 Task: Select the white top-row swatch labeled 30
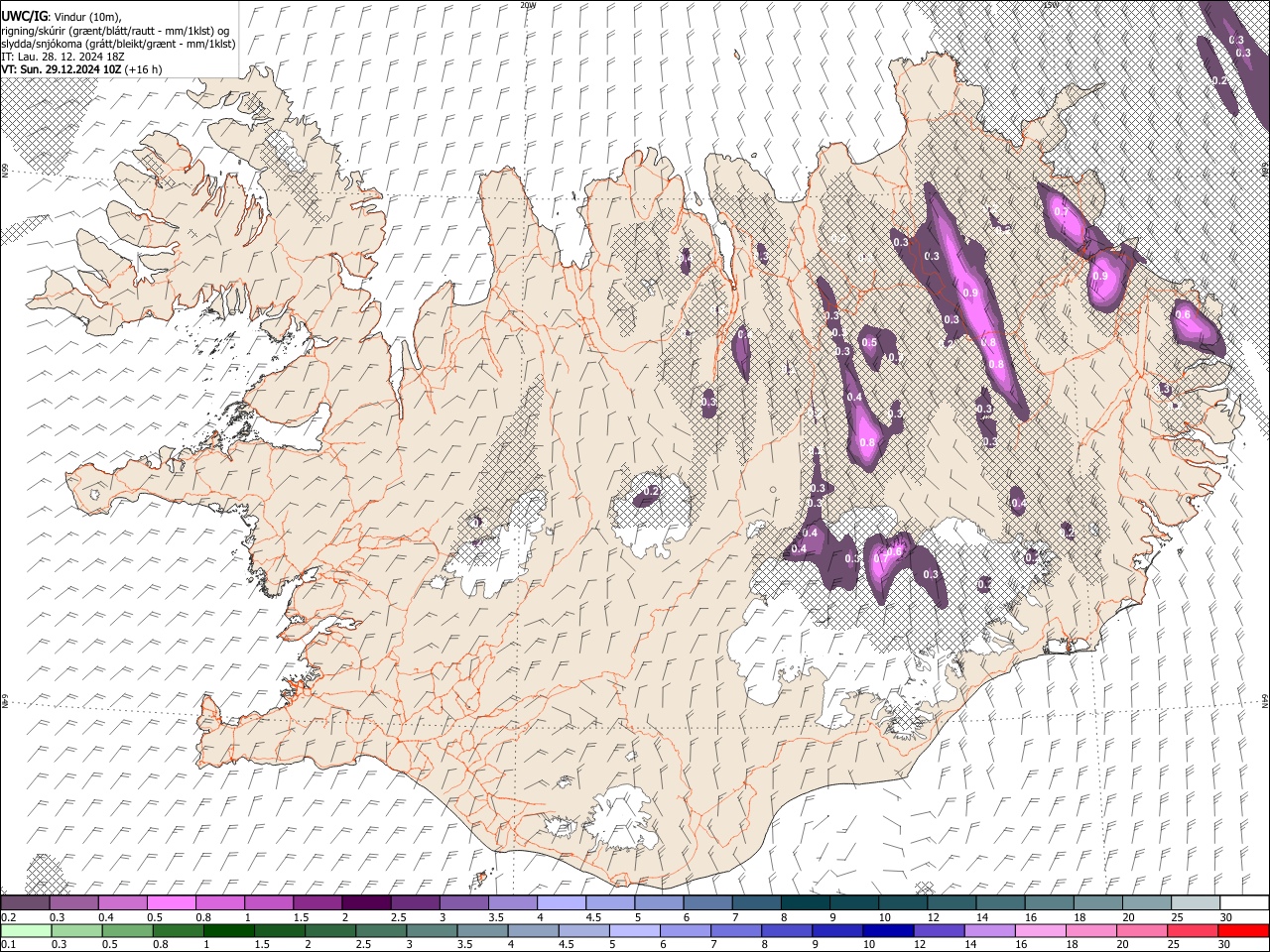[1244, 902]
